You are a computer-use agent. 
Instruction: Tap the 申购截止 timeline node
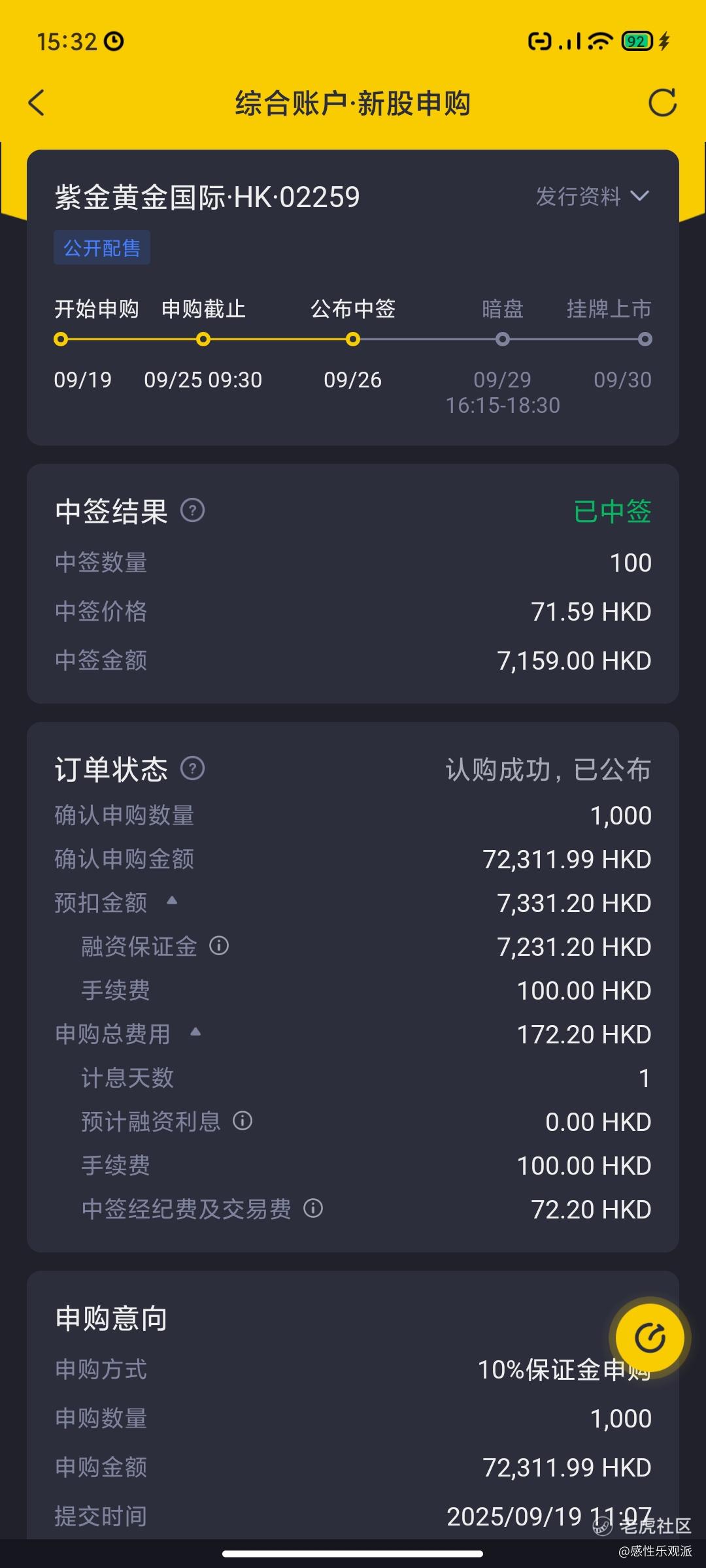(203, 339)
